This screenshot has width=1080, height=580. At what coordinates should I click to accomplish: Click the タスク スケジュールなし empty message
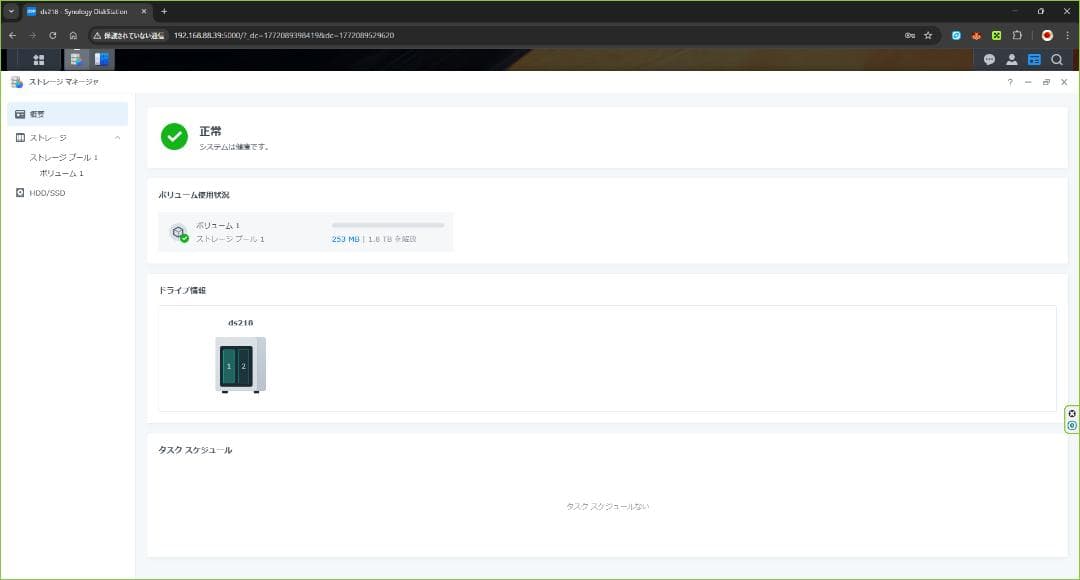coord(607,506)
